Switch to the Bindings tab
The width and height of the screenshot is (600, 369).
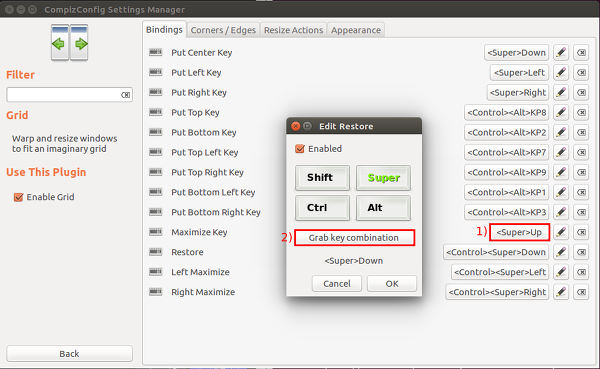[164, 29]
